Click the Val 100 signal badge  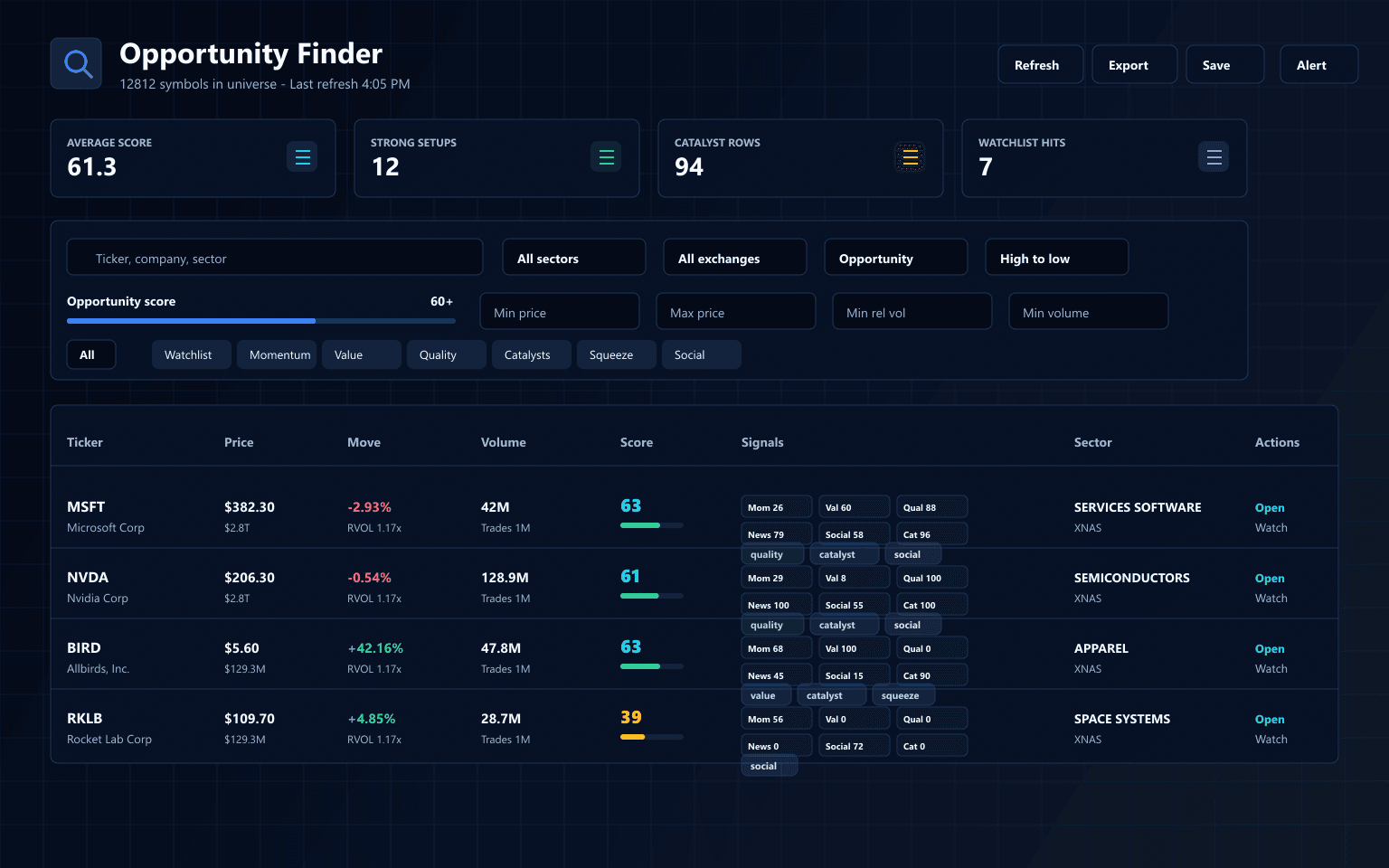tap(854, 648)
